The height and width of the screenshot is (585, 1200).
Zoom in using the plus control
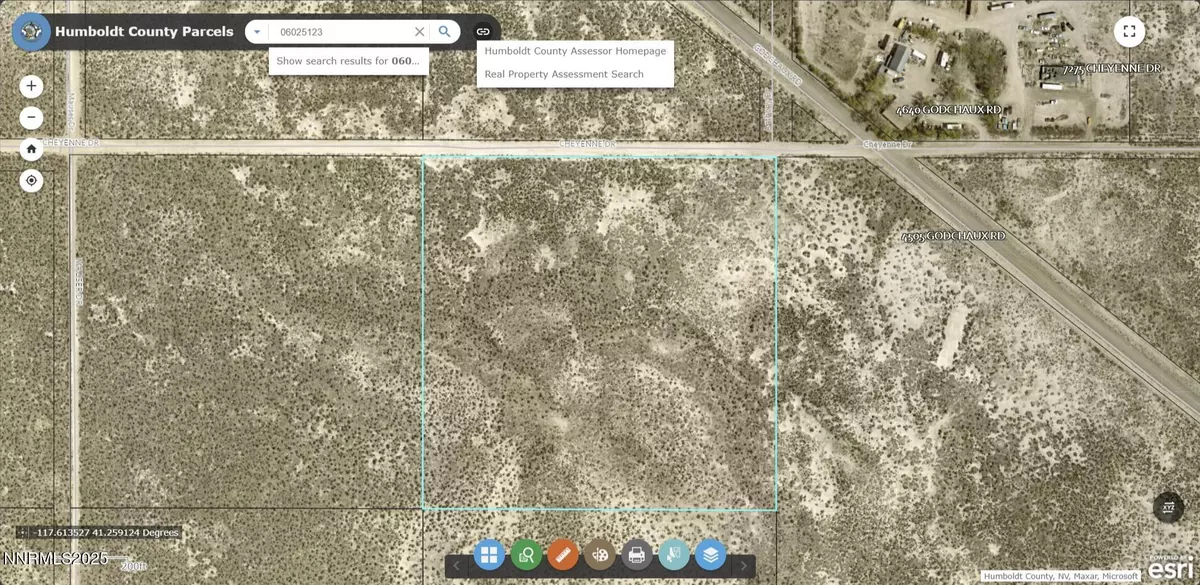pos(31,85)
